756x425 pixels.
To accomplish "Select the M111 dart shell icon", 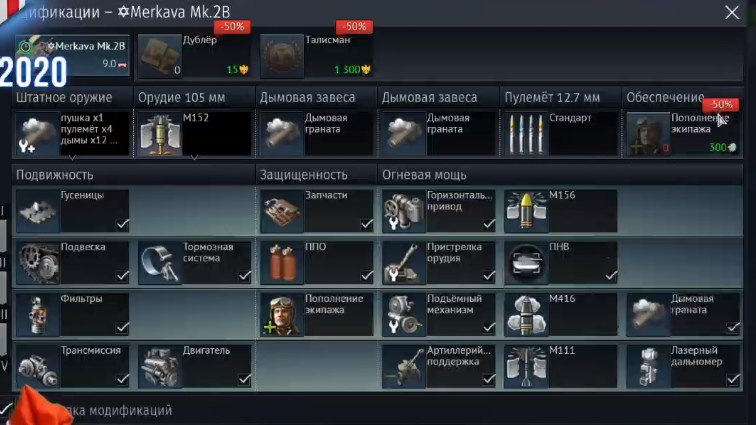I will 526,367.
